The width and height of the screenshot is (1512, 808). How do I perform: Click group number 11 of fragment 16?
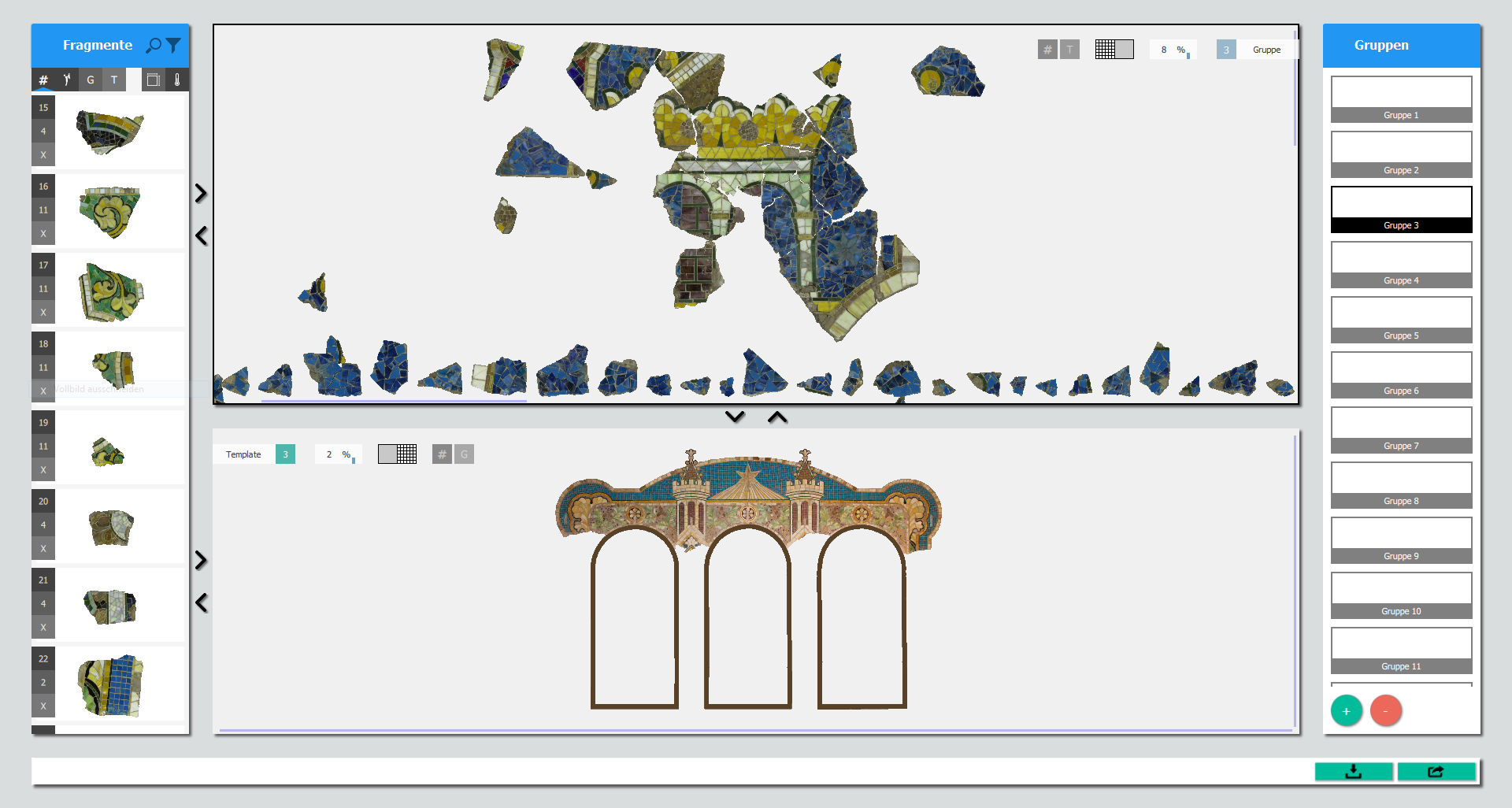click(43, 210)
